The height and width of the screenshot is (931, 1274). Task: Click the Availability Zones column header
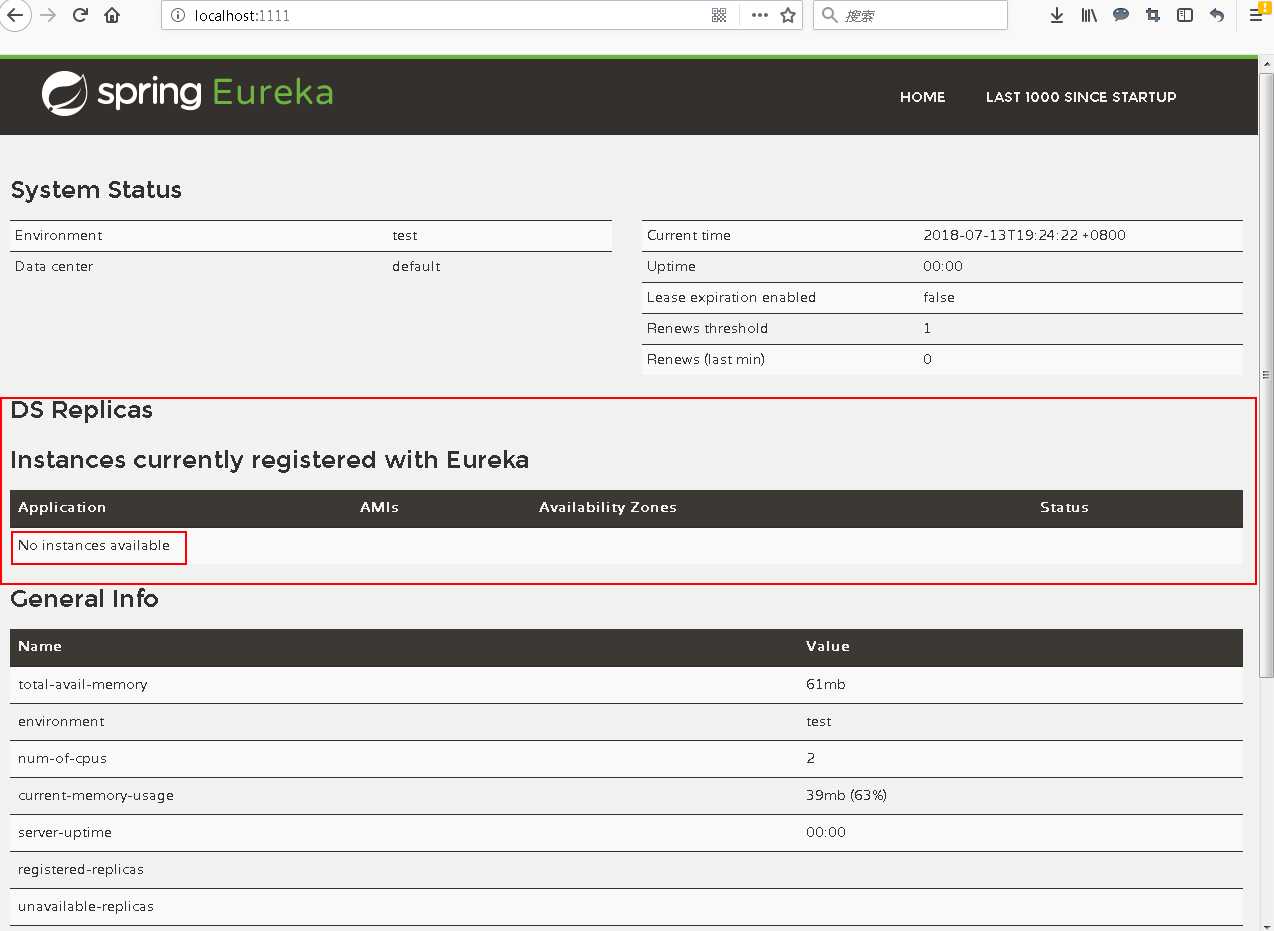pos(608,507)
